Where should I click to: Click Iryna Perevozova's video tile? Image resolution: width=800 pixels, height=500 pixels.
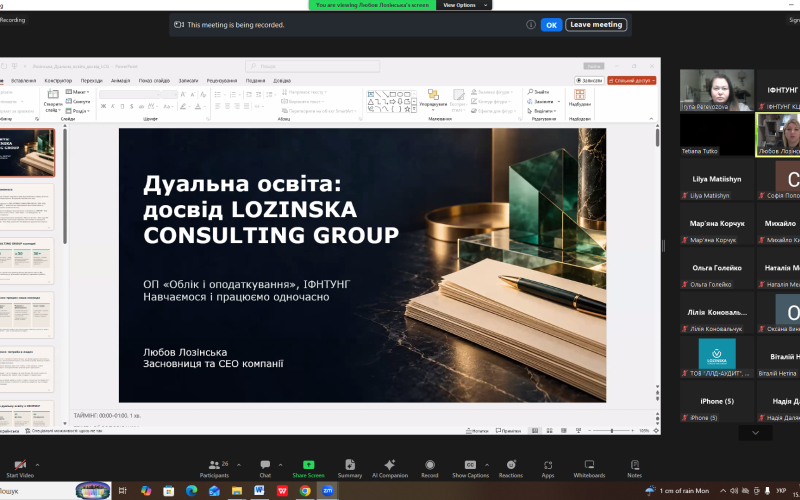716,90
